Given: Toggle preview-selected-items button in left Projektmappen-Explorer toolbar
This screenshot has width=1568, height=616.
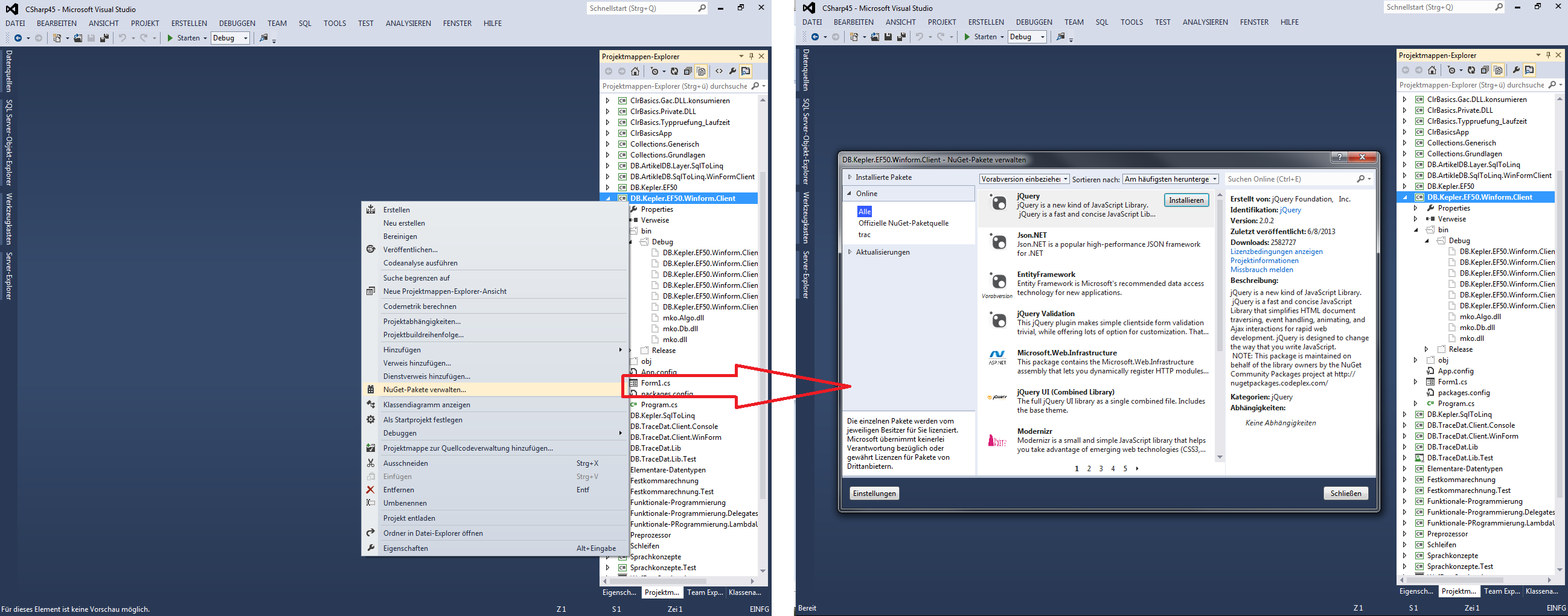Looking at the screenshot, I should (x=746, y=71).
